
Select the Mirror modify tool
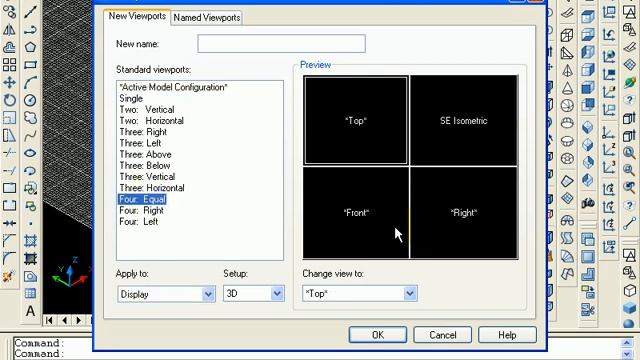9,29
